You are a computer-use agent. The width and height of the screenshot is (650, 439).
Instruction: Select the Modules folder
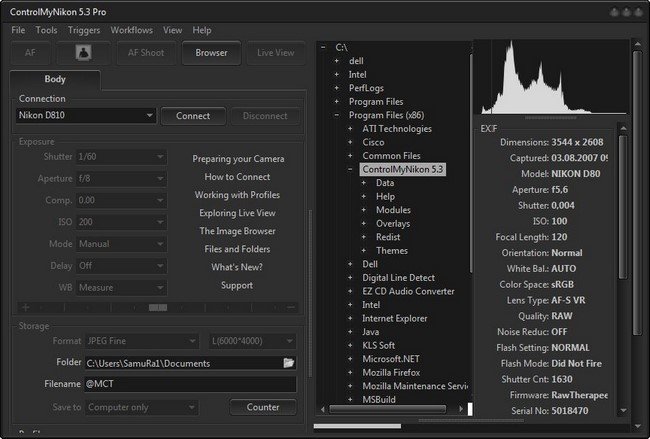[393, 210]
